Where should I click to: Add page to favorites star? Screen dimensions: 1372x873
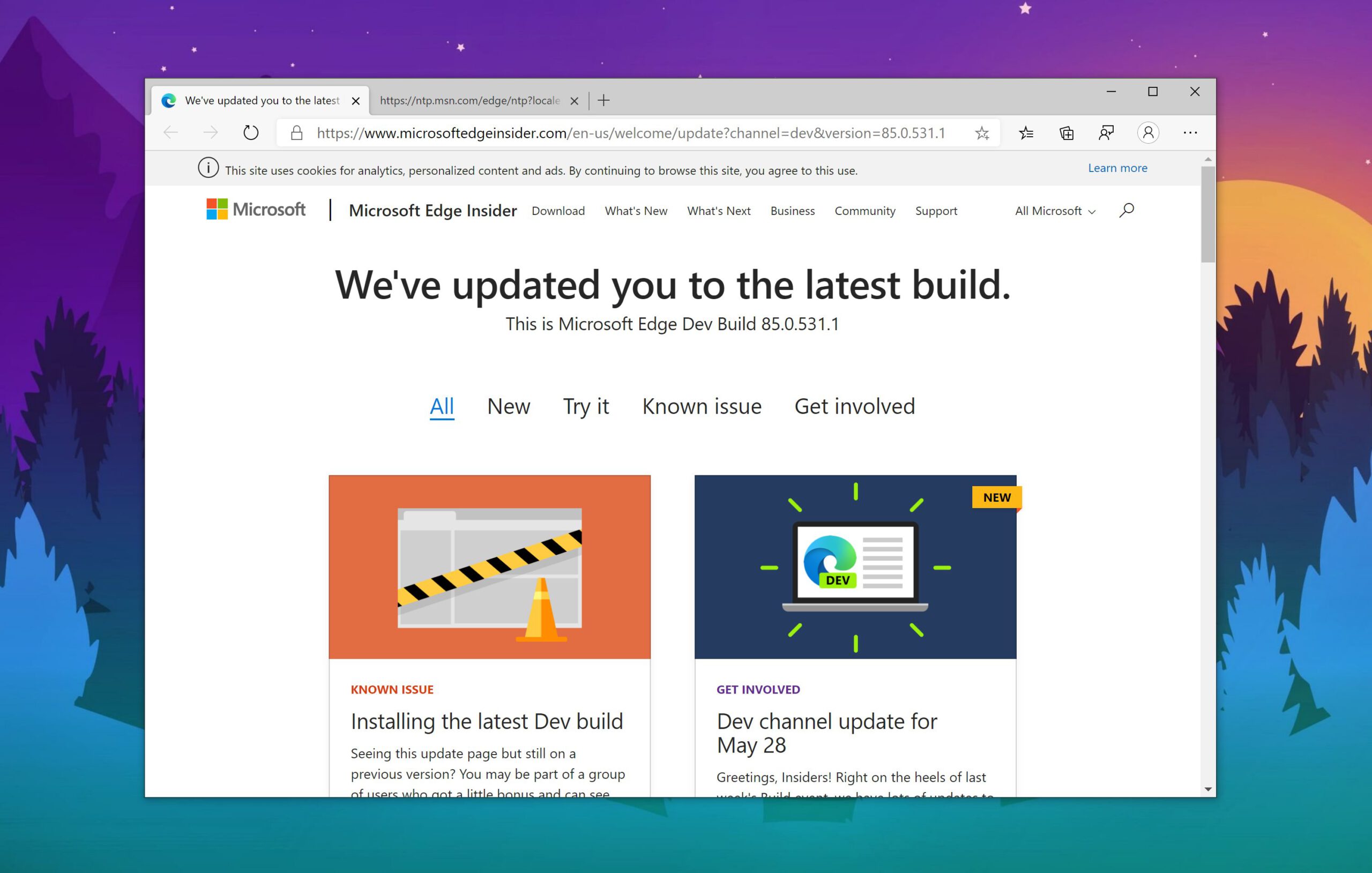click(982, 133)
